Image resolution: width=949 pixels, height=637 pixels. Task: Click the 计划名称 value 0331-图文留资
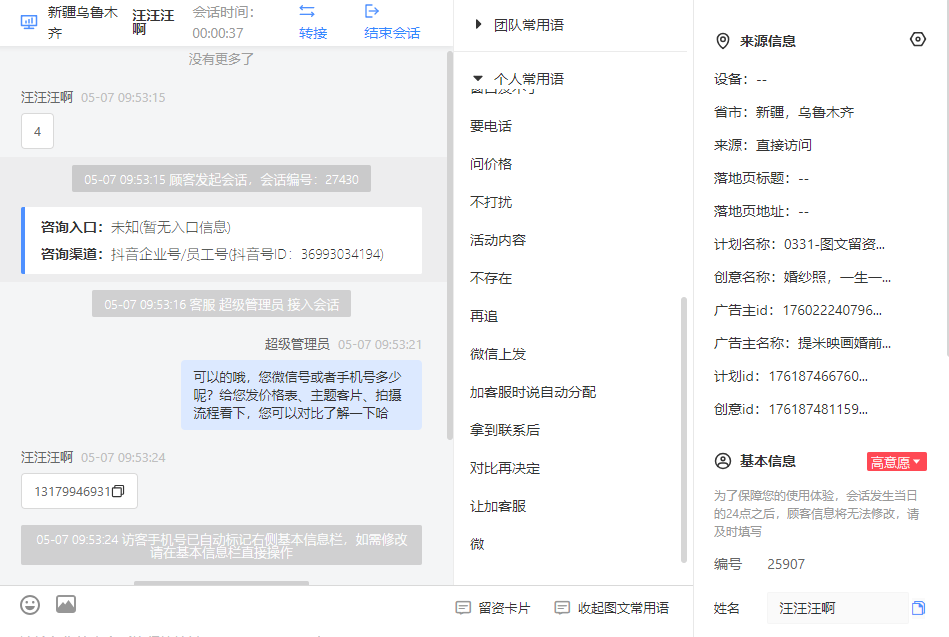(834, 245)
